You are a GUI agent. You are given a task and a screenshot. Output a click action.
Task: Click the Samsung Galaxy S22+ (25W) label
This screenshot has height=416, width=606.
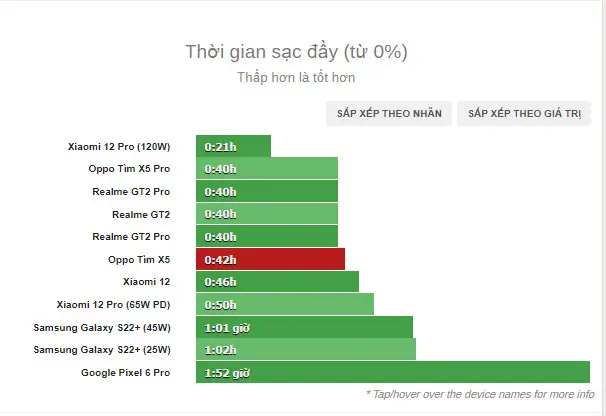(x=102, y=350)
